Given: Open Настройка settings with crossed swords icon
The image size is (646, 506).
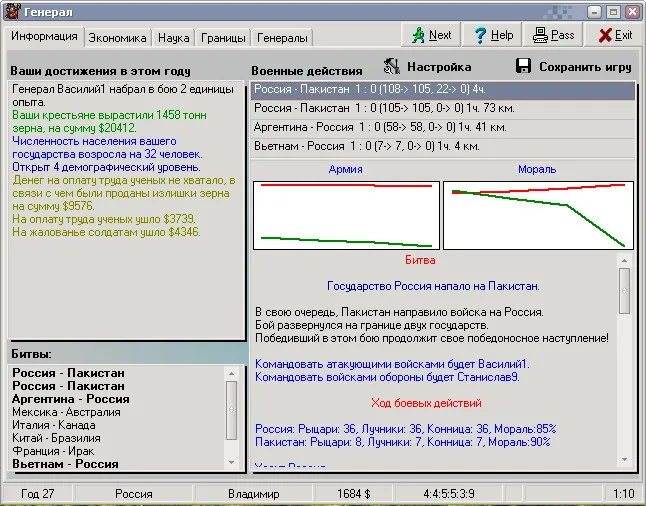Looking at the screenshot, I should coord(426,67).
